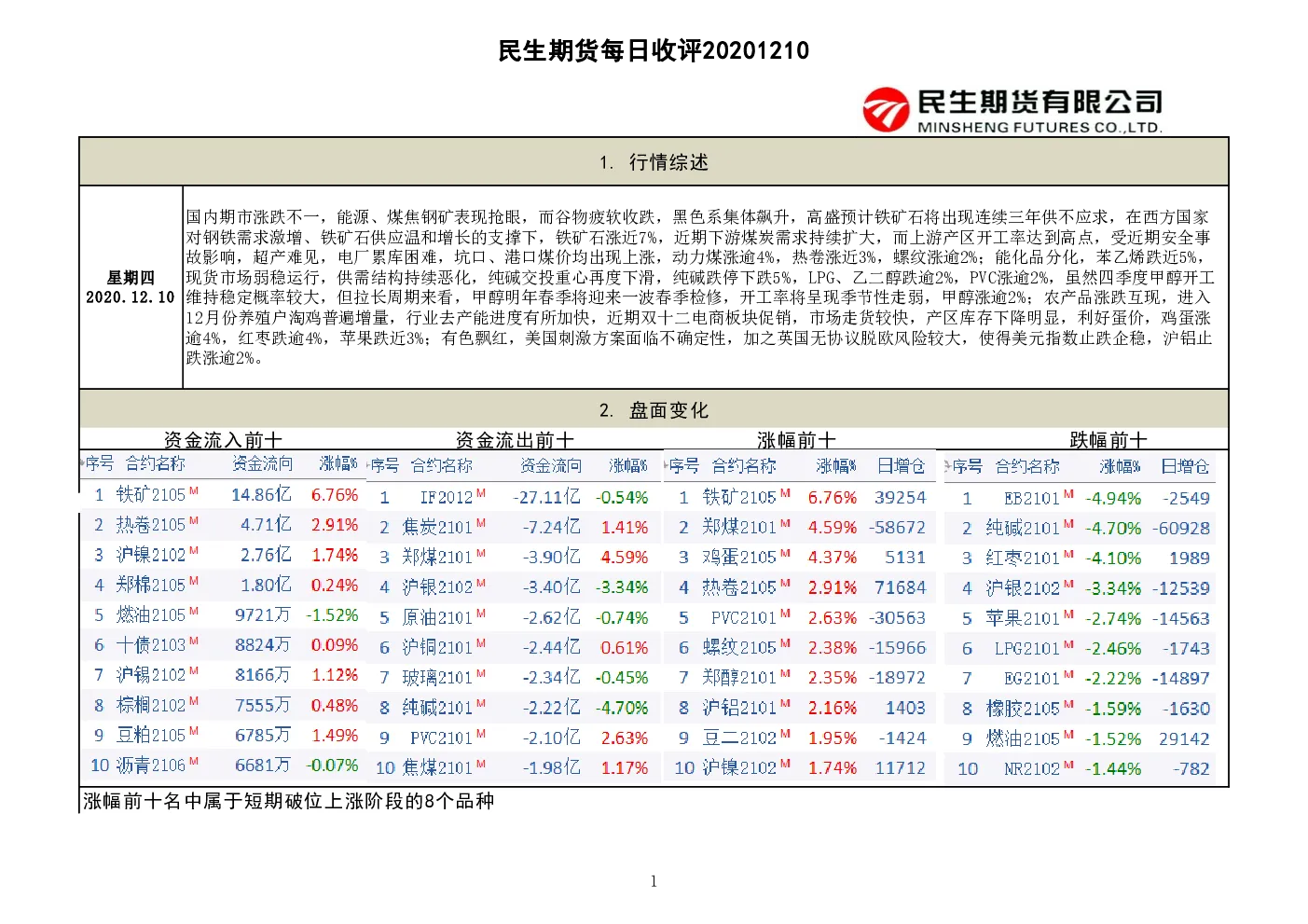This screenshot has height=924, width=1308.
Task: Click contract 郑醇2101
Action: (739, 678)
